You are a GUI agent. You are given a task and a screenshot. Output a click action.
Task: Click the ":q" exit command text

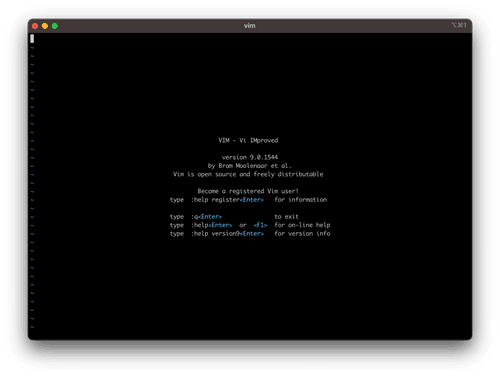194,217
